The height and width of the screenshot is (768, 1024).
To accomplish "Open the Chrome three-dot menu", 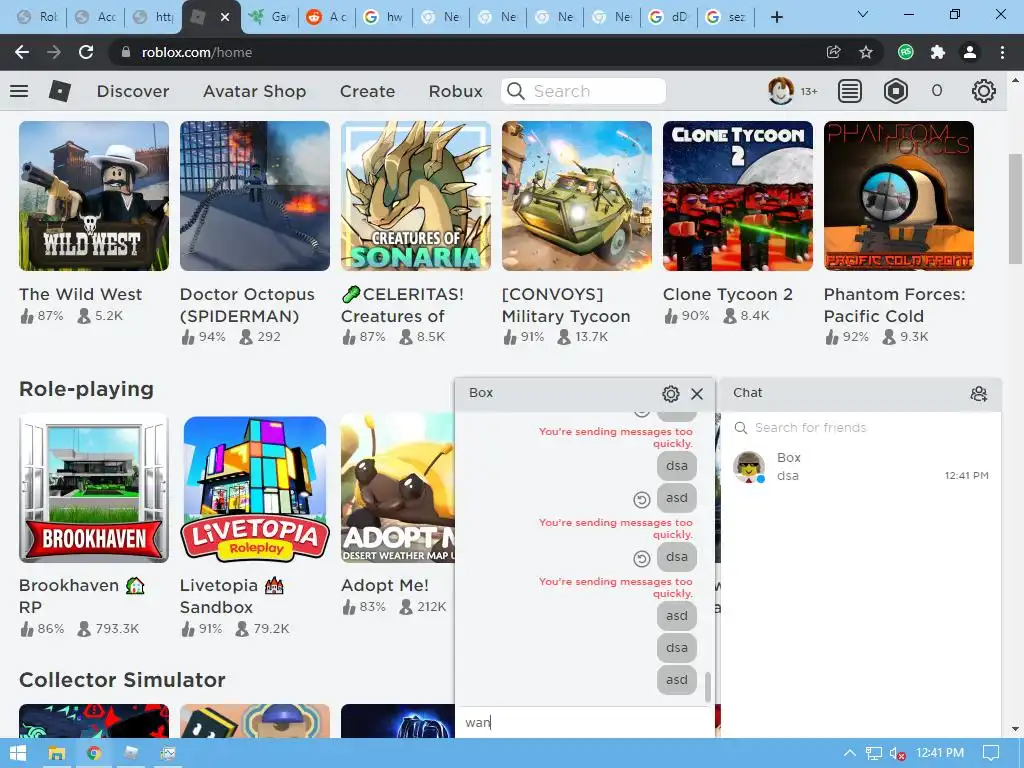I will point(1002,52).
